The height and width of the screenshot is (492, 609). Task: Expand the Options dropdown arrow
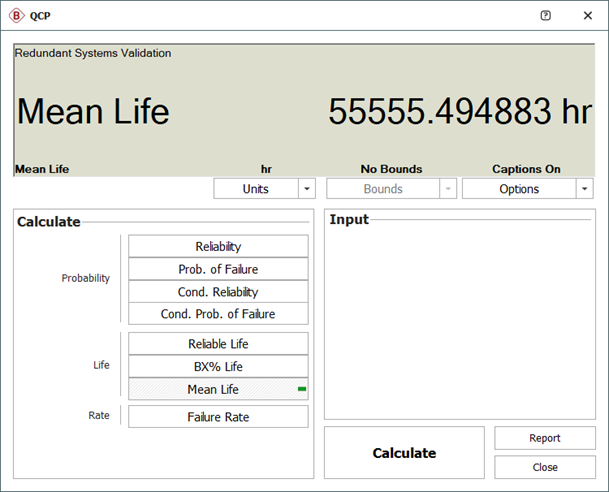(x=584, y=189)
